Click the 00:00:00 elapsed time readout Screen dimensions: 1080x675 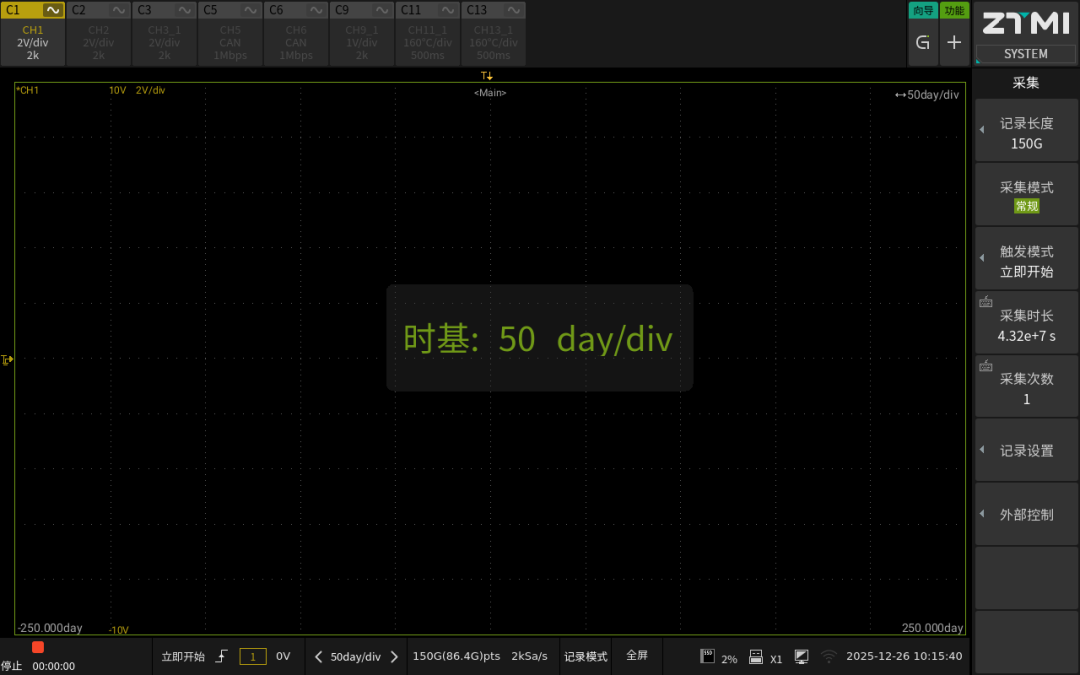[x=54, y=666]
